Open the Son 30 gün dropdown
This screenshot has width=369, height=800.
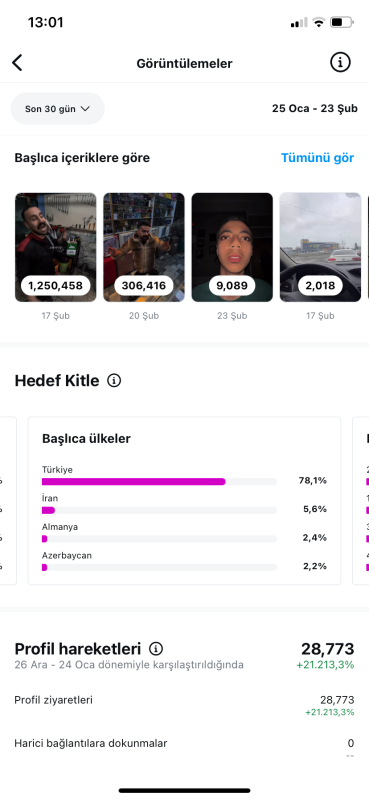tap(58, 109)
